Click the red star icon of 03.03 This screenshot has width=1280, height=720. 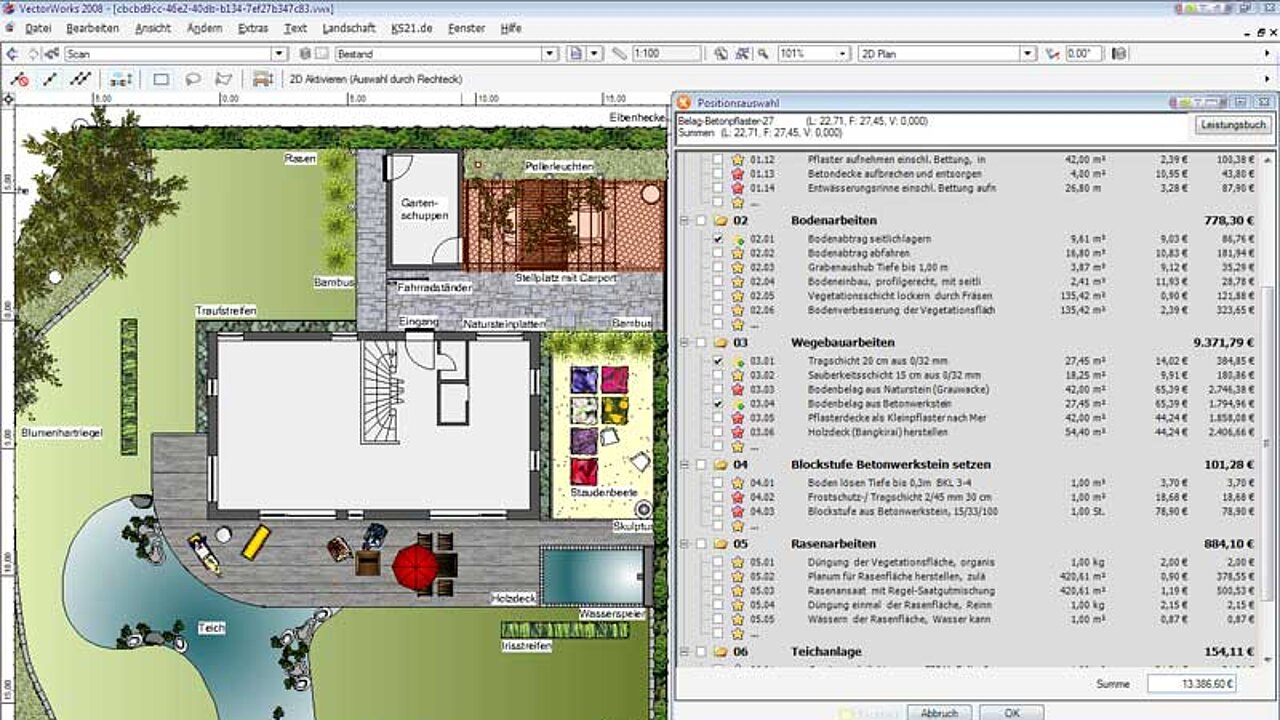pos(738,389)
